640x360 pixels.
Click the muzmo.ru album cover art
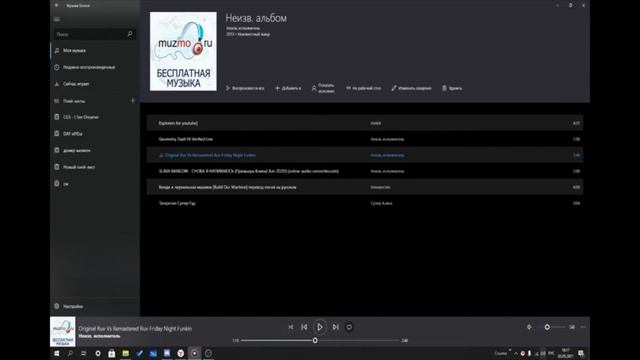click(x=183, y=51)
